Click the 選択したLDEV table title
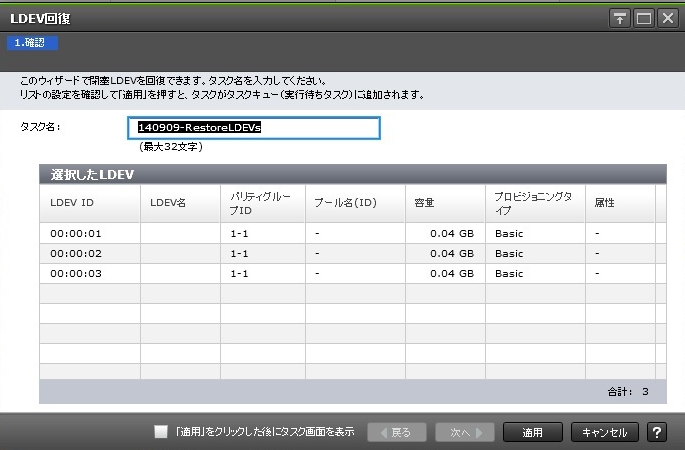 pos(92,175)
